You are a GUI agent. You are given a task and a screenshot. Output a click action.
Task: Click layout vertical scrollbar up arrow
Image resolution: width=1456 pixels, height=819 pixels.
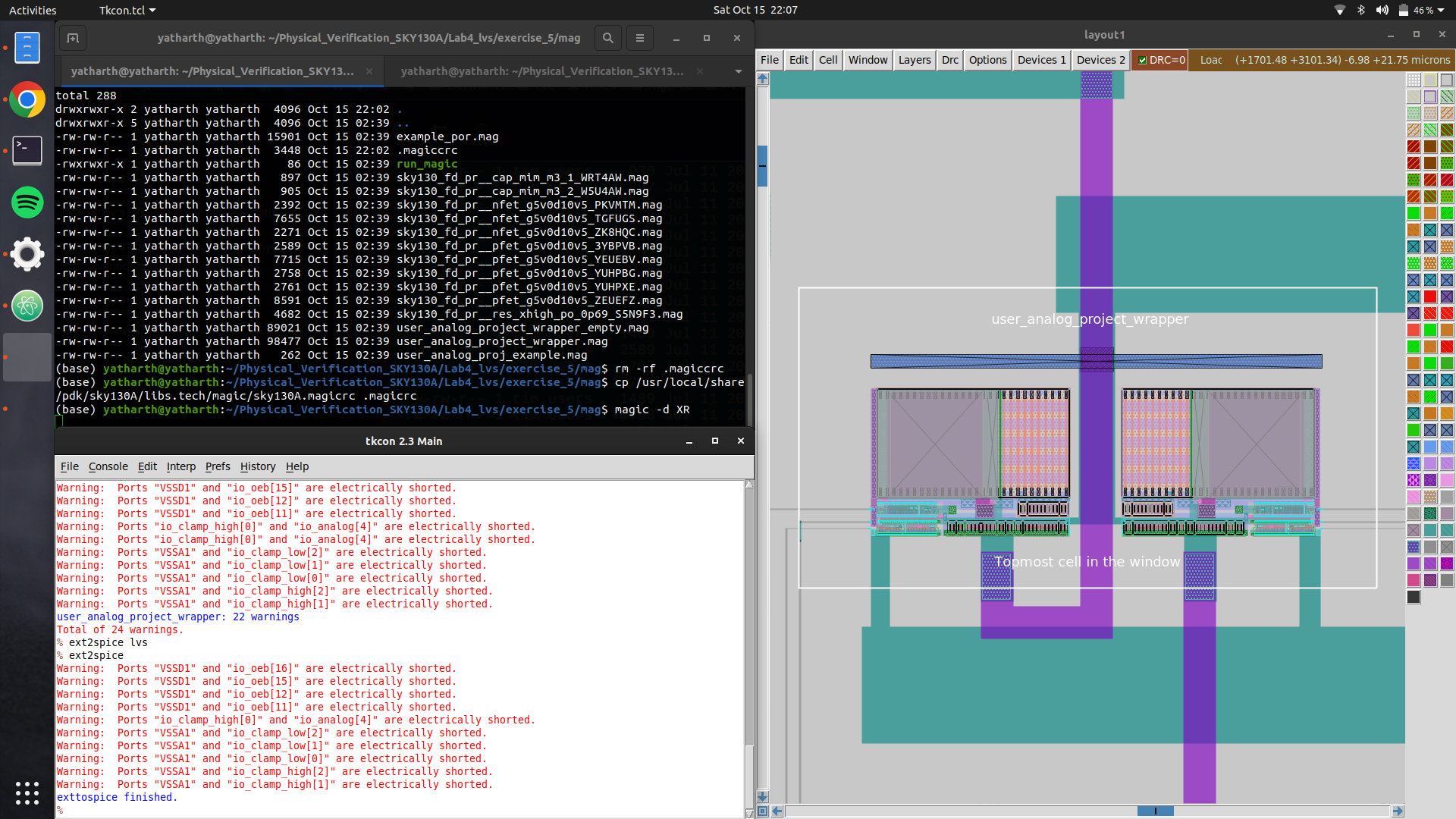pyautogui.click(x=763, y=79)
